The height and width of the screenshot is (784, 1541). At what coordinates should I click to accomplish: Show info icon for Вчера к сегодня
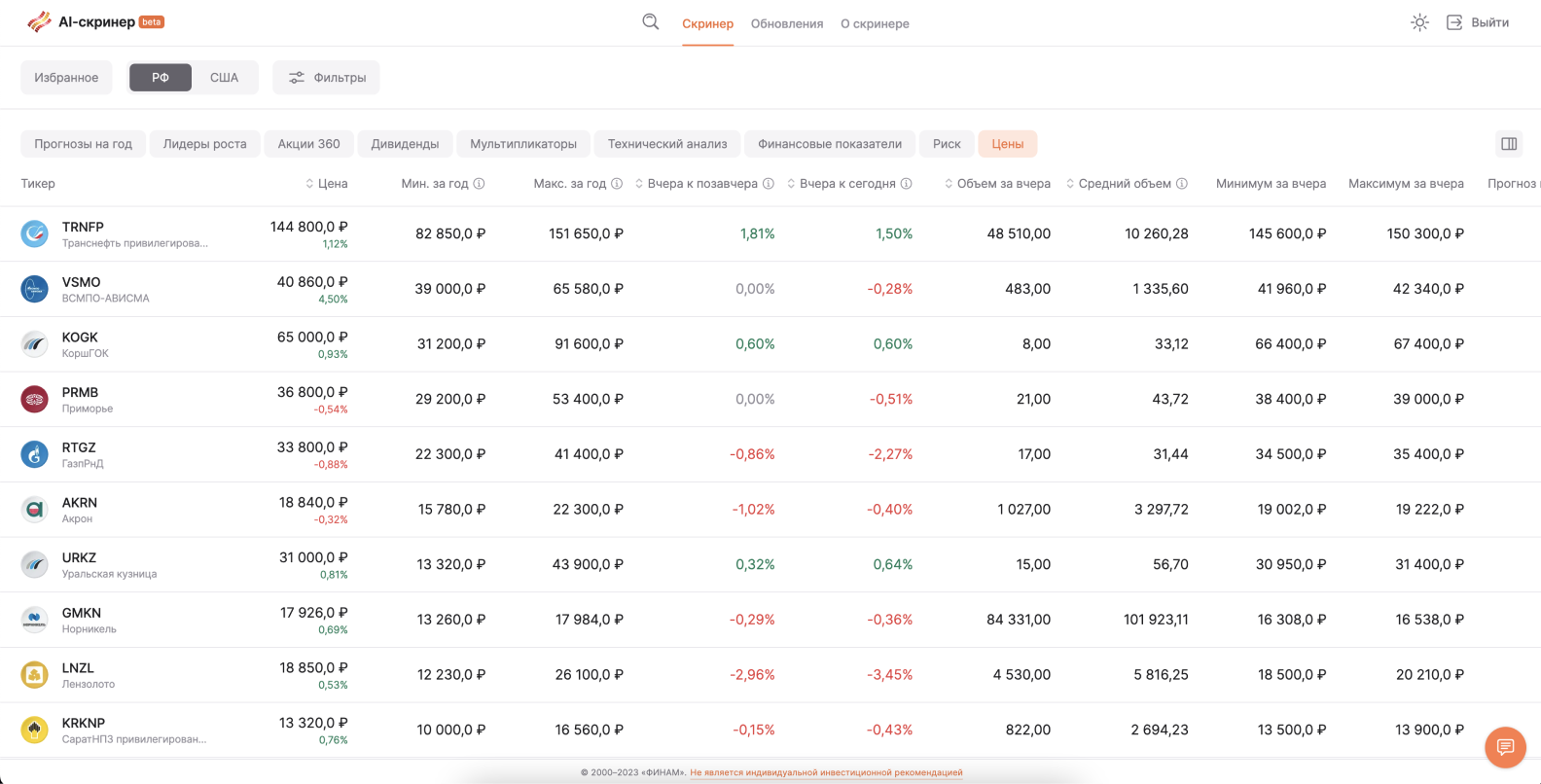click(907, 184)
